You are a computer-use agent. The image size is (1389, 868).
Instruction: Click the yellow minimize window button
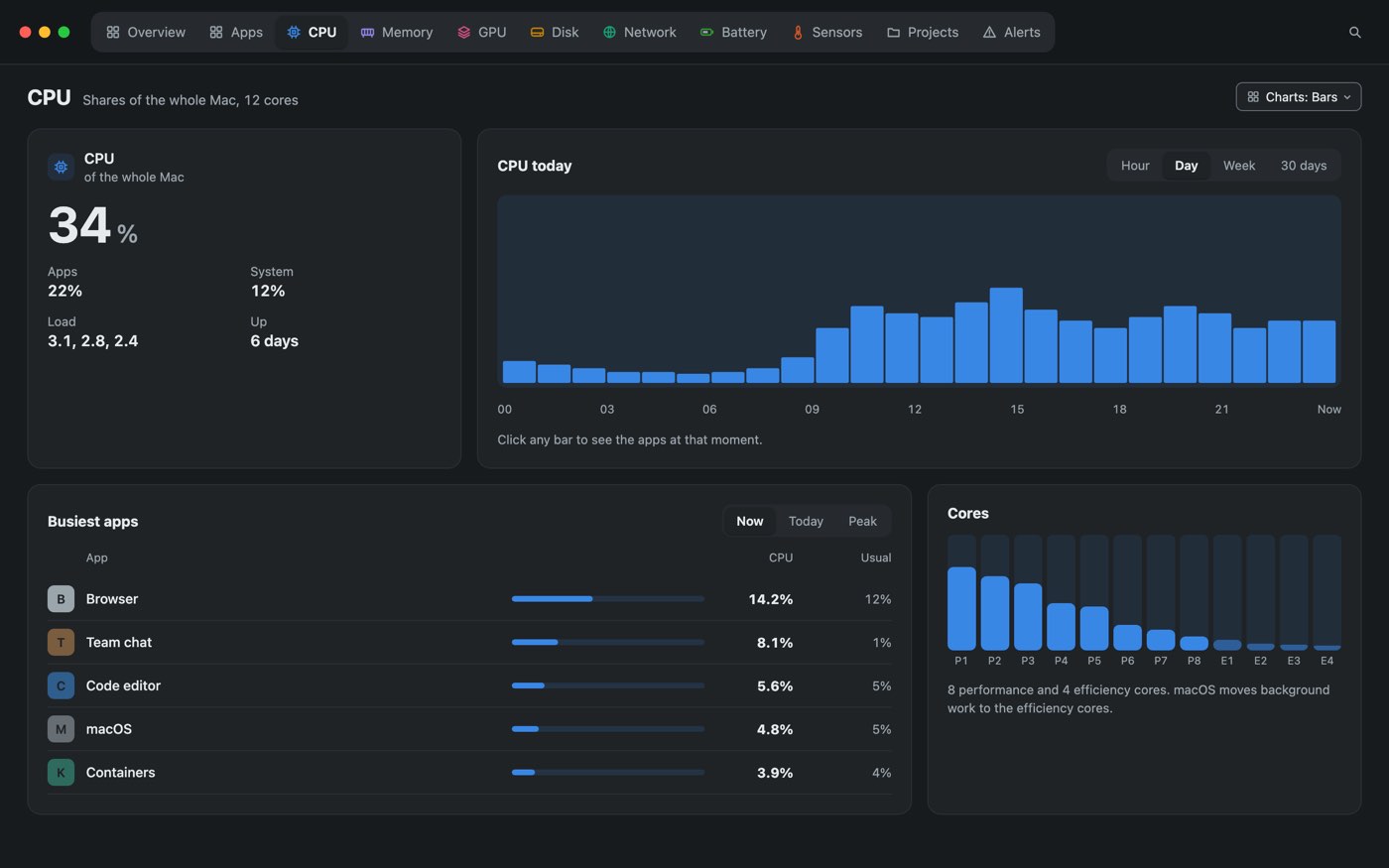pos(45,32)
